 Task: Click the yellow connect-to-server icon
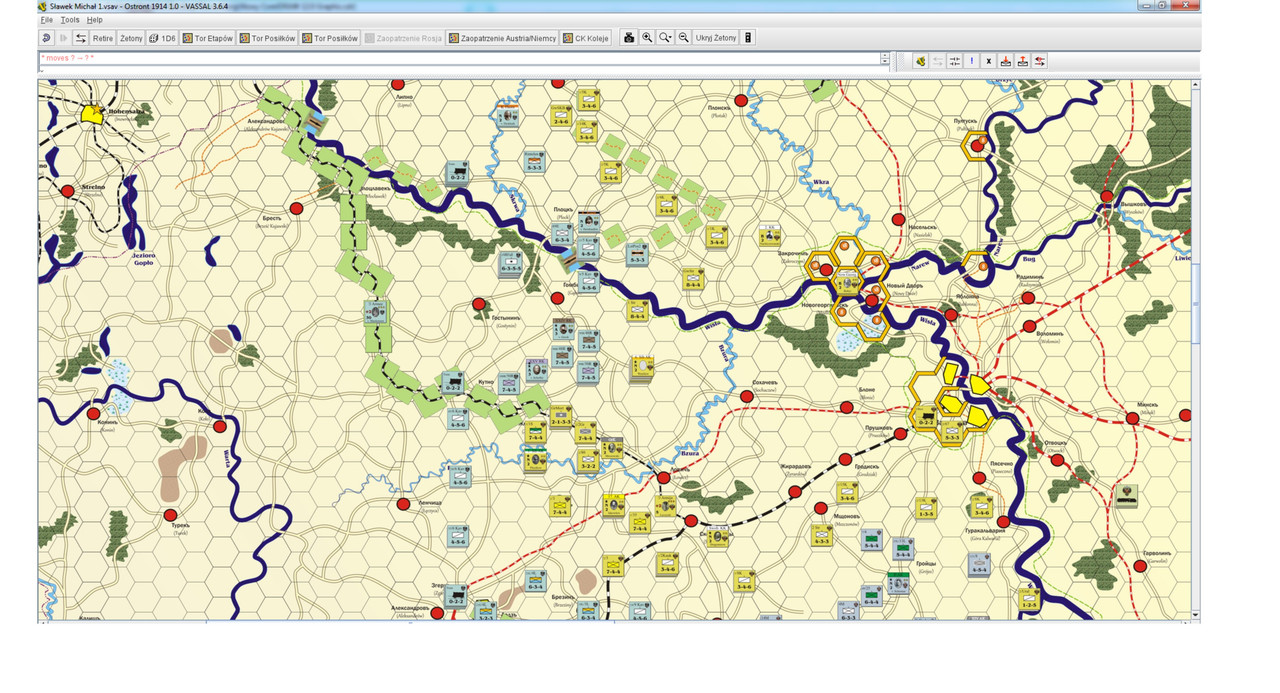[921, 61]
